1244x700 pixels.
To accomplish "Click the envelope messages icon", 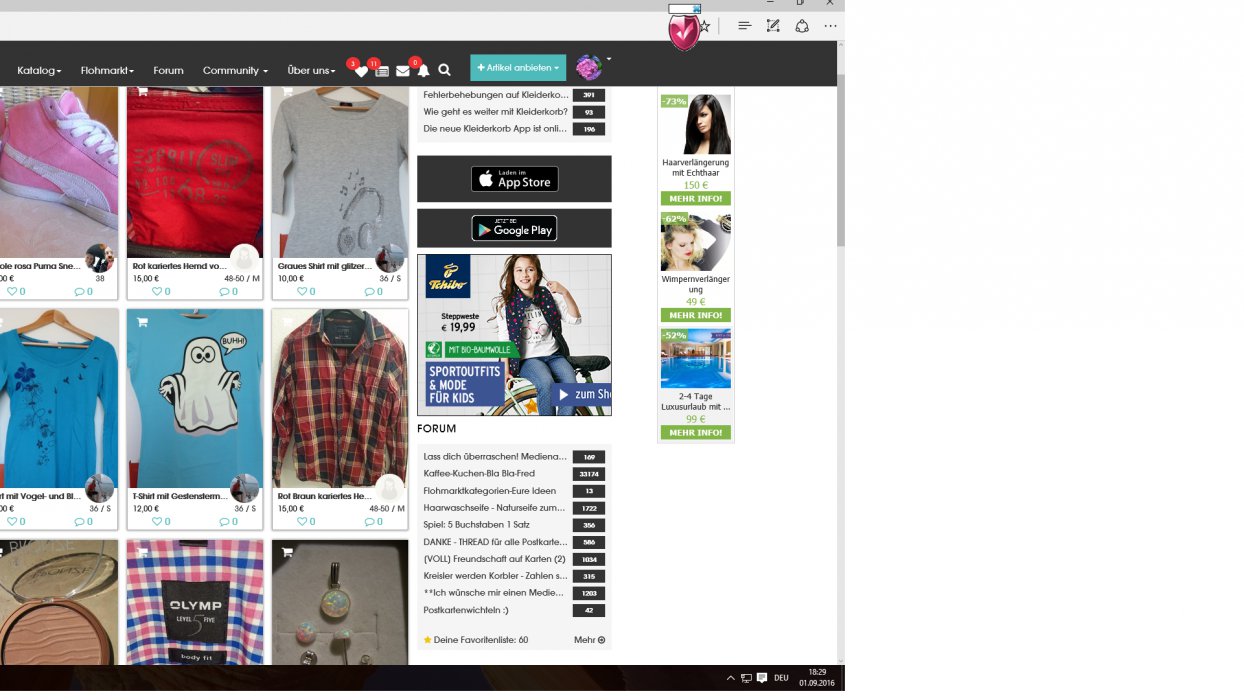I will (402, 71).
